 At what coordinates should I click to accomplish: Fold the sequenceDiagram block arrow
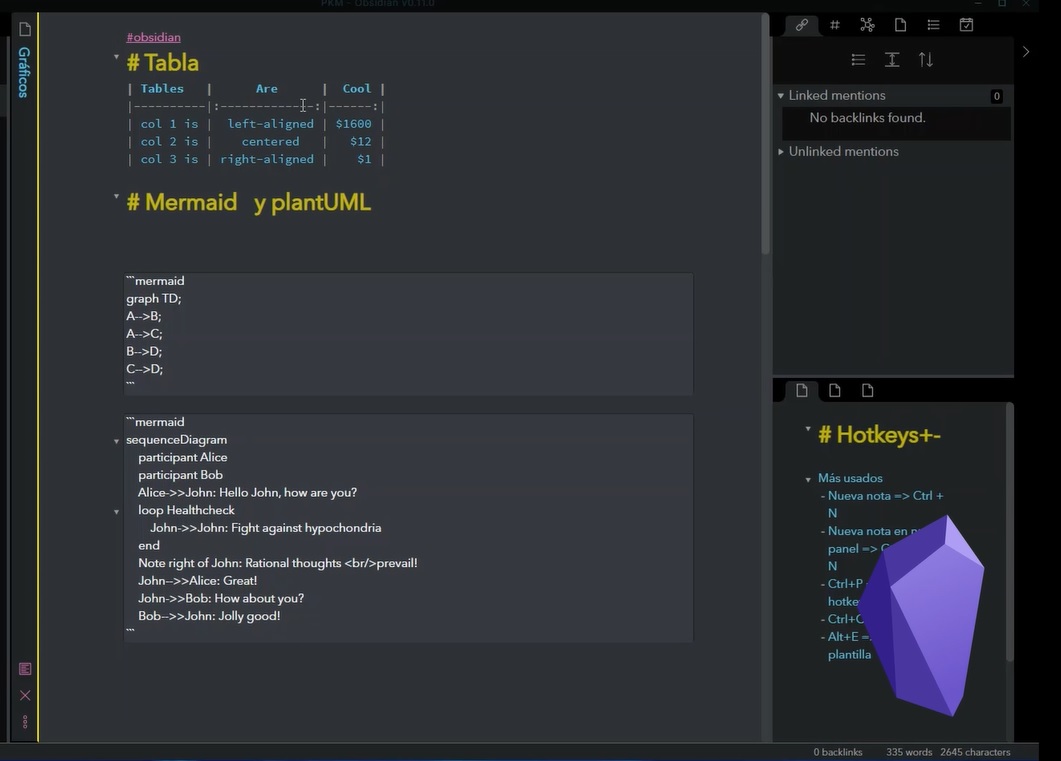[x=116, y=441]
